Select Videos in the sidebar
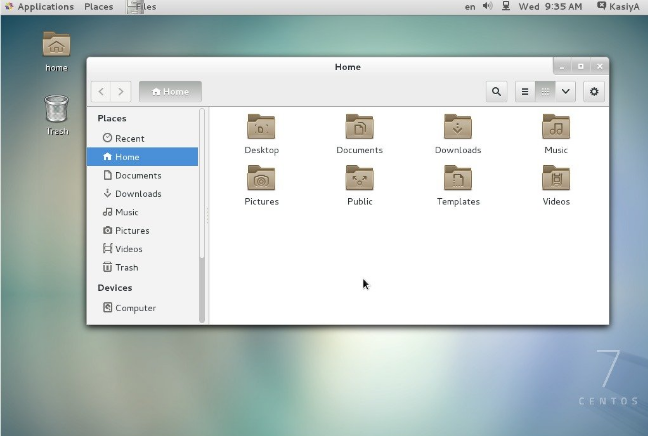The width and height of the screenshot is (648, 436). (143, 249)
